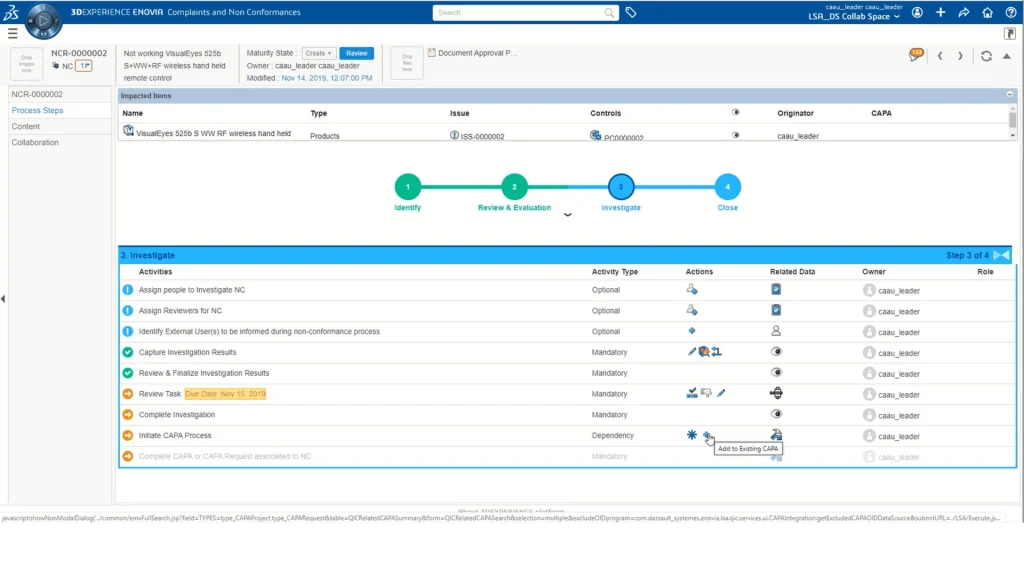The height and width of the screenshot is (576, 1024).
Task: Open the Maturity State Create dropdown
Action: pos(318,53)
